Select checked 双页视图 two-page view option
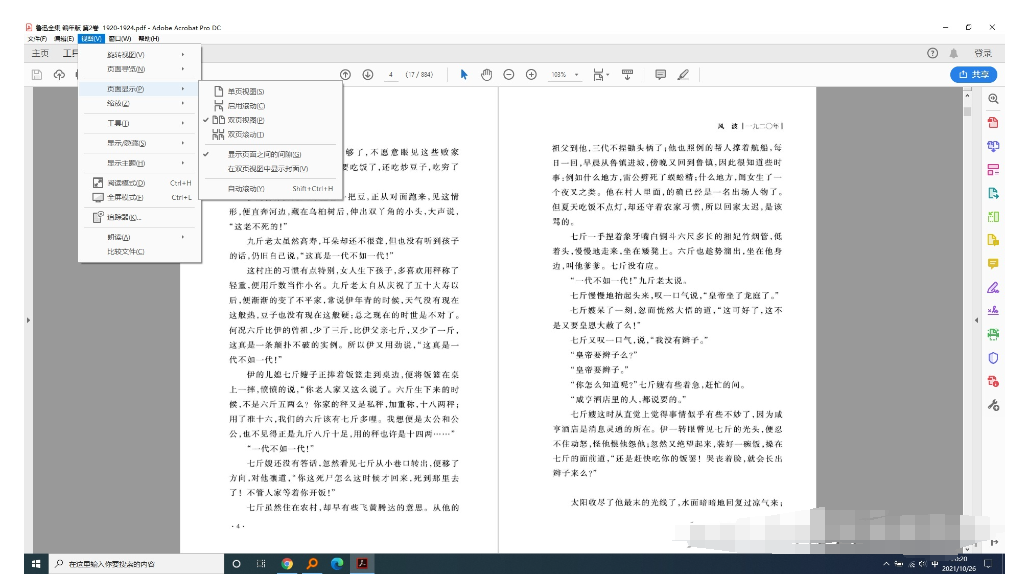This screenshot has width=1030, height=582. click(x=271, y=120)
